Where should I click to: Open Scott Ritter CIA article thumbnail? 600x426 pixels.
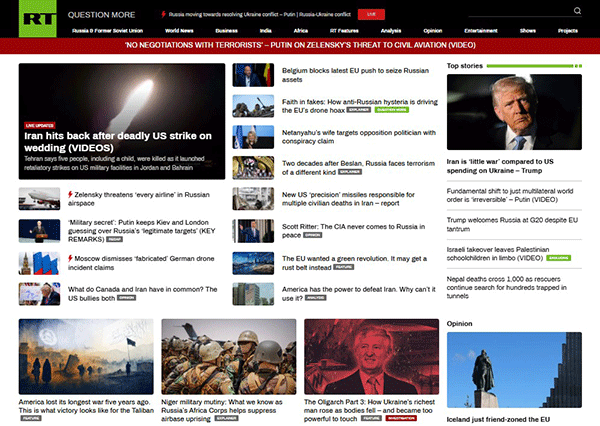tap(253, 231)
